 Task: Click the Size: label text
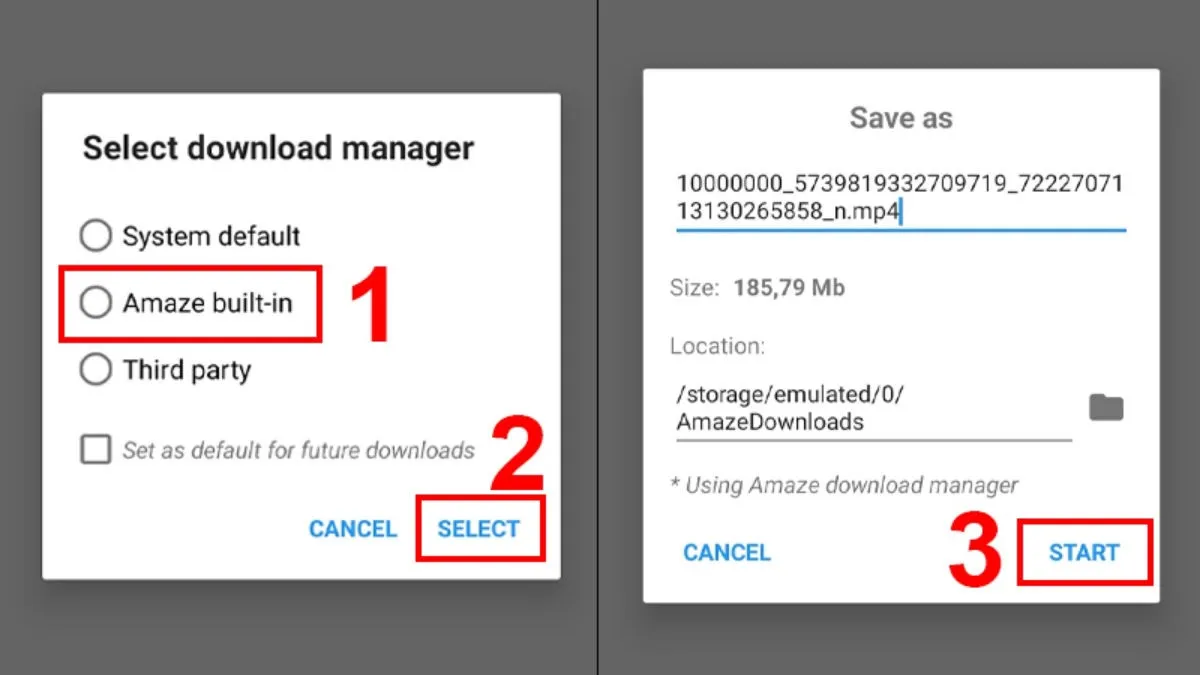[694, 288]
